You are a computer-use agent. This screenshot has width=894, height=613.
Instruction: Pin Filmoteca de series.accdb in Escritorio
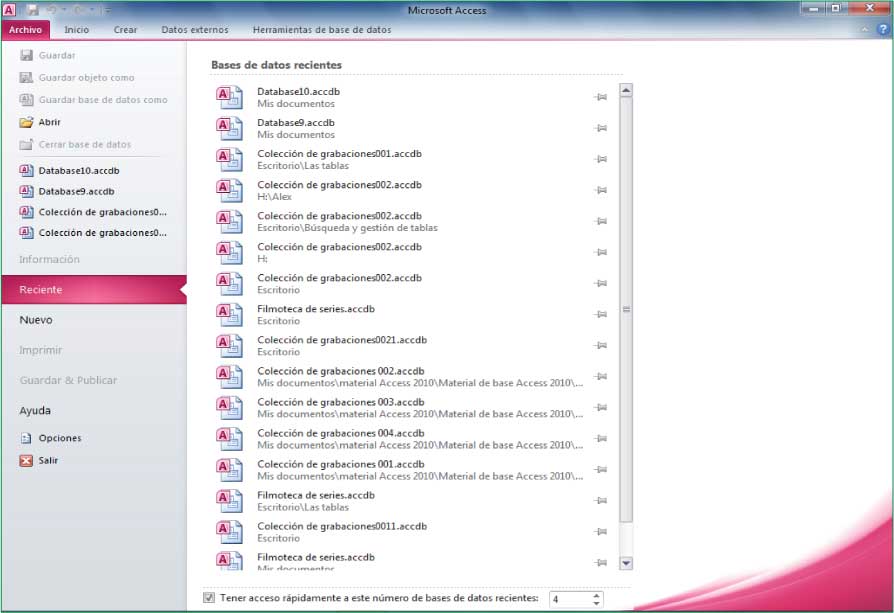pyautogui.click(x=600, y=314)
